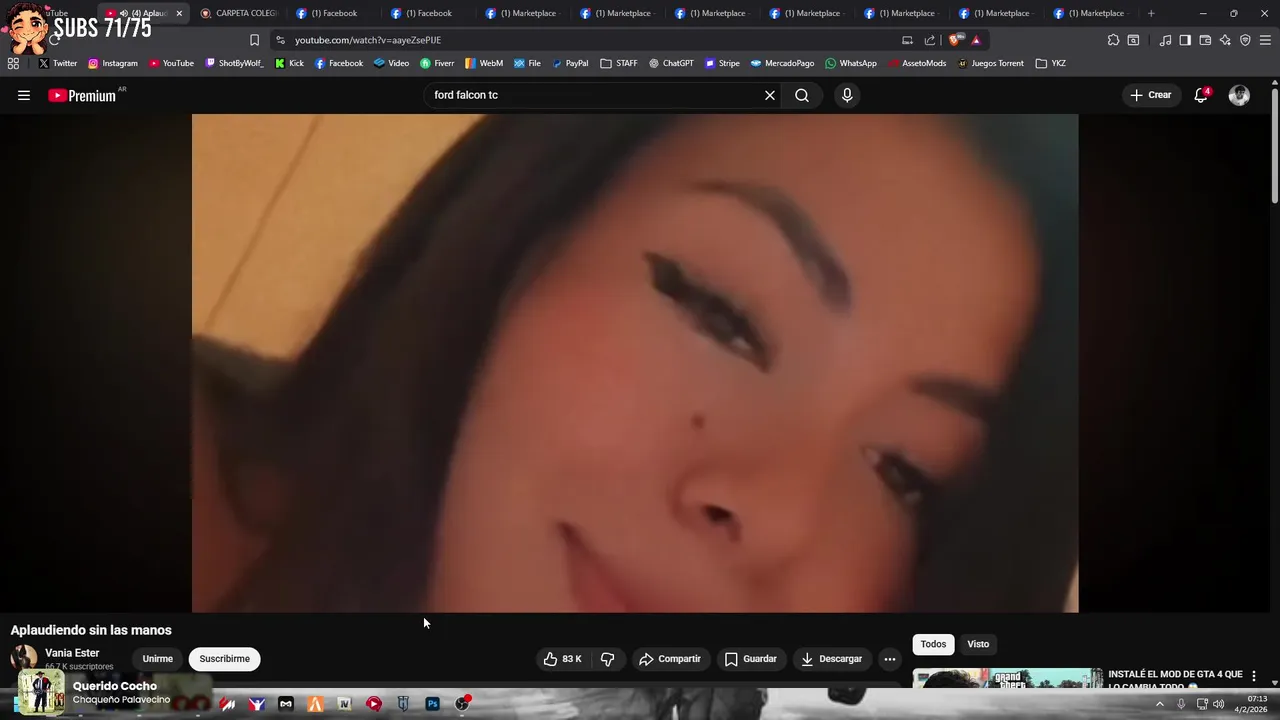Open the ChatGPT bookmark

(671, 63)
